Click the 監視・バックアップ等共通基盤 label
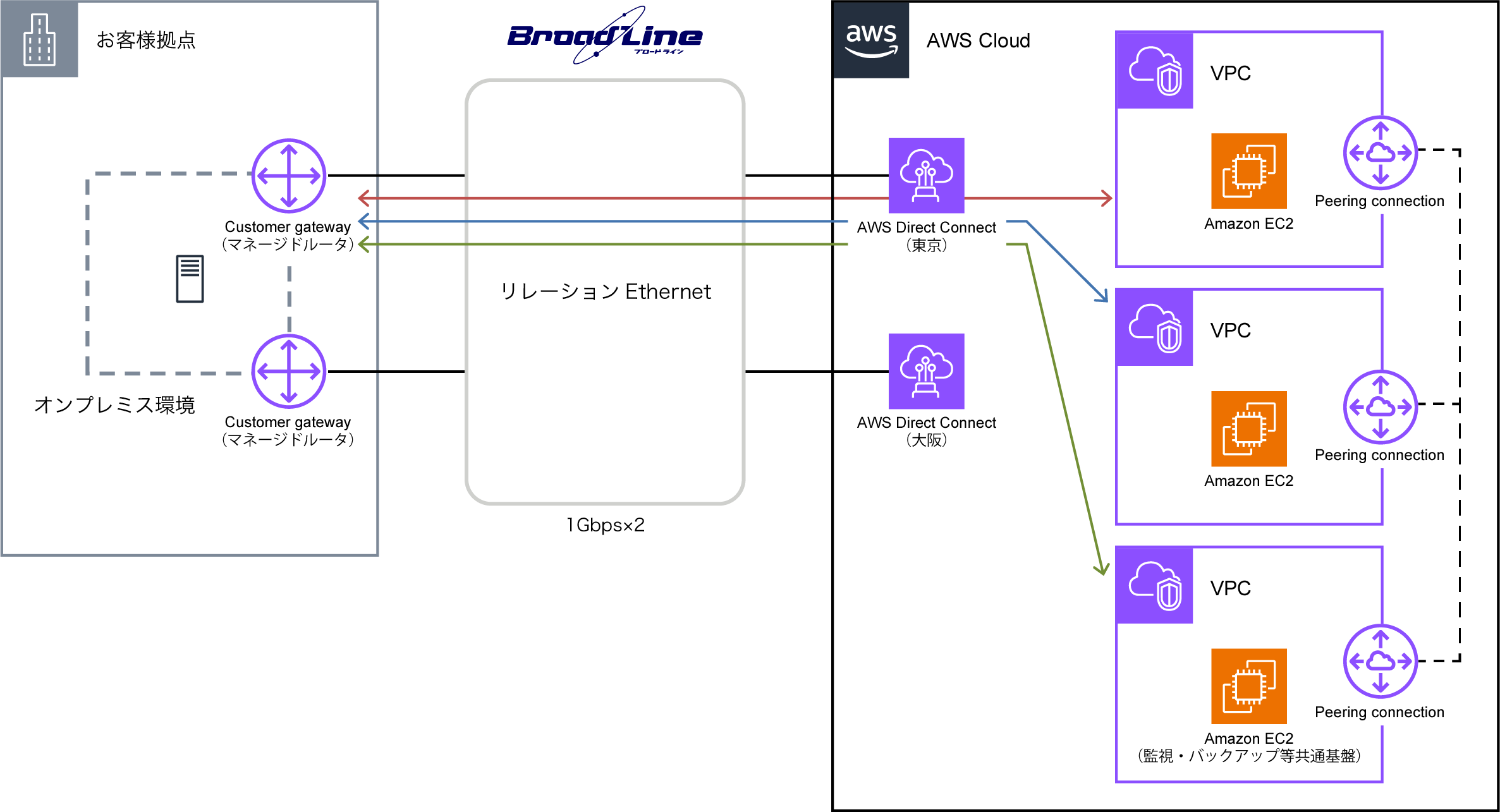The image size is (1500, 812). [1248, 756]
